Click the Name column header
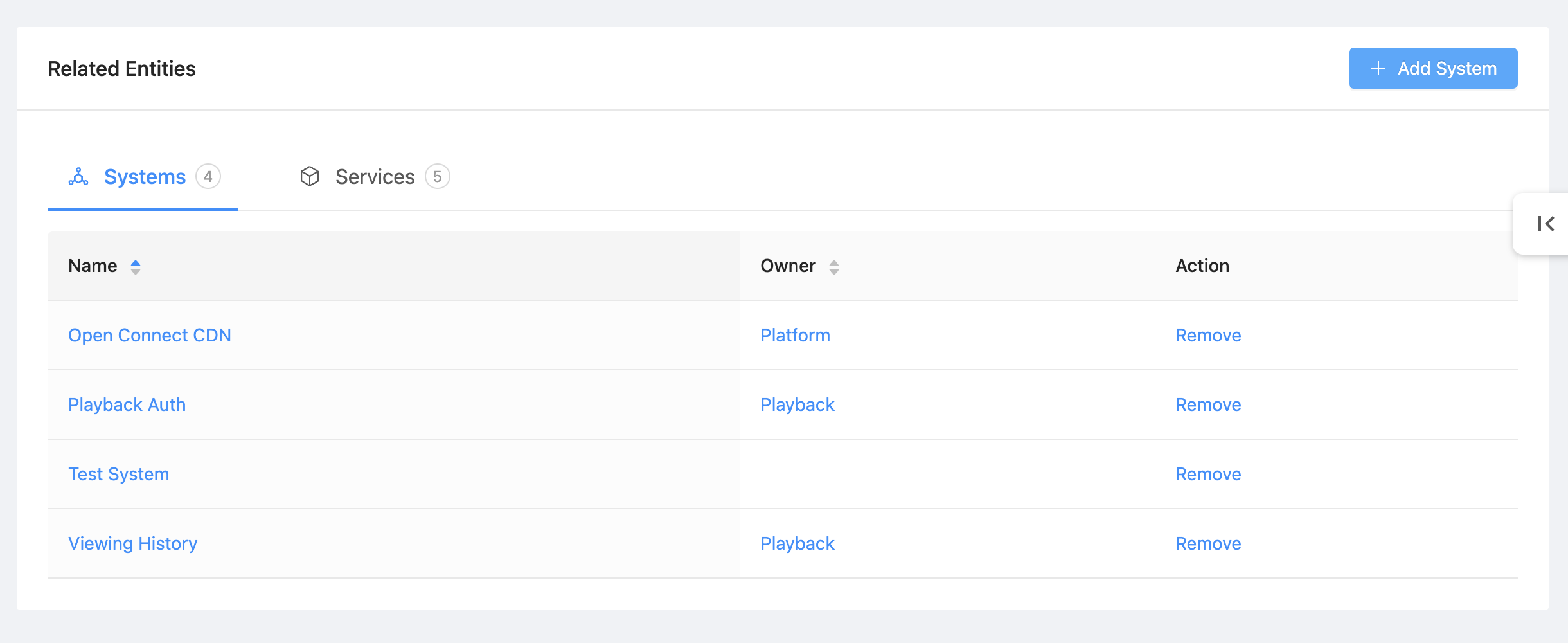The width and height of the screenshot is (1568, 643). point(393,266)
